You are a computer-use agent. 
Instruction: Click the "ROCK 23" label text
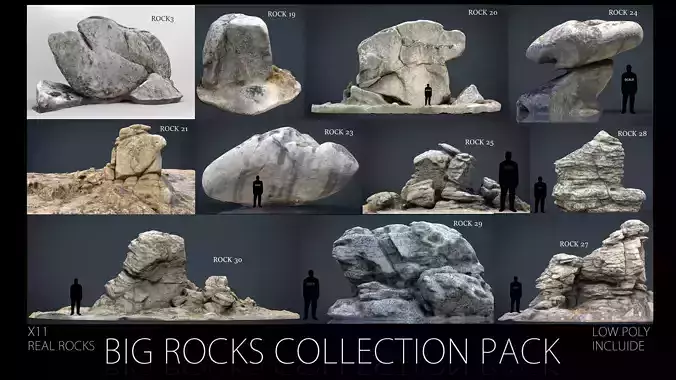[x=339, y=132]
